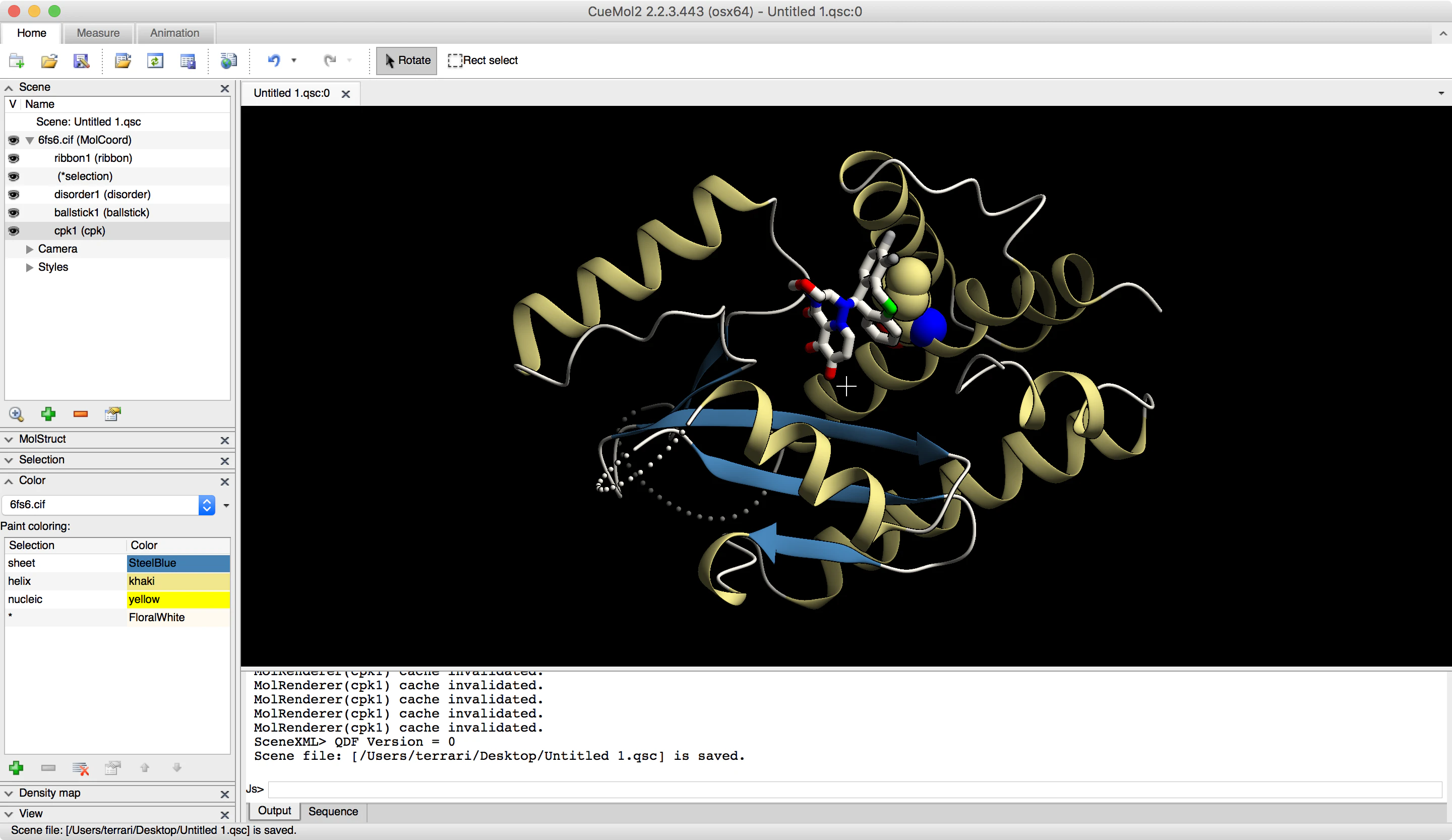Click the Js> command input field
The width and height of the screenshot is (1452, 840).
click(855, 789)
